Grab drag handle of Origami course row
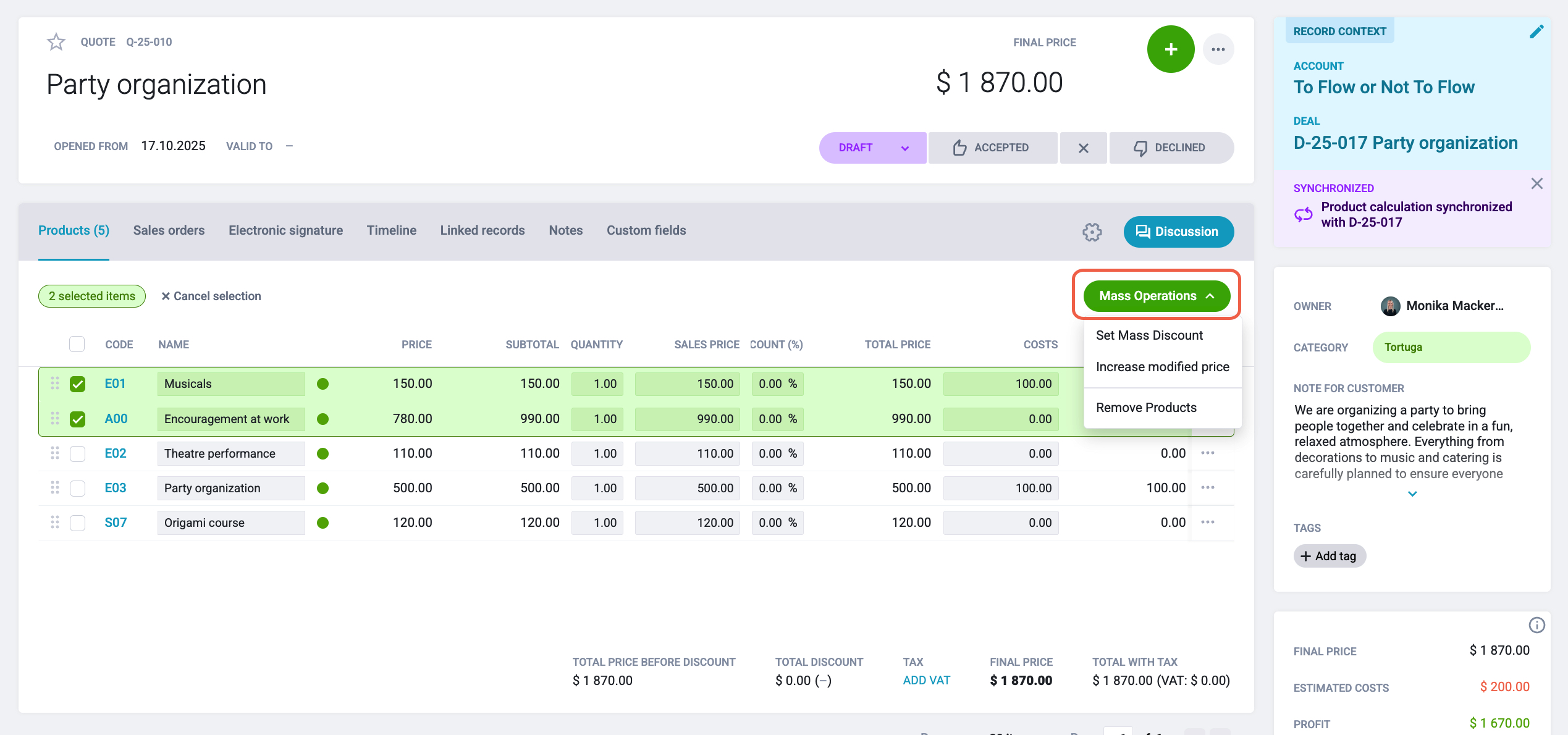Viewport: 1568px width, 735px height. coord(55,523)
